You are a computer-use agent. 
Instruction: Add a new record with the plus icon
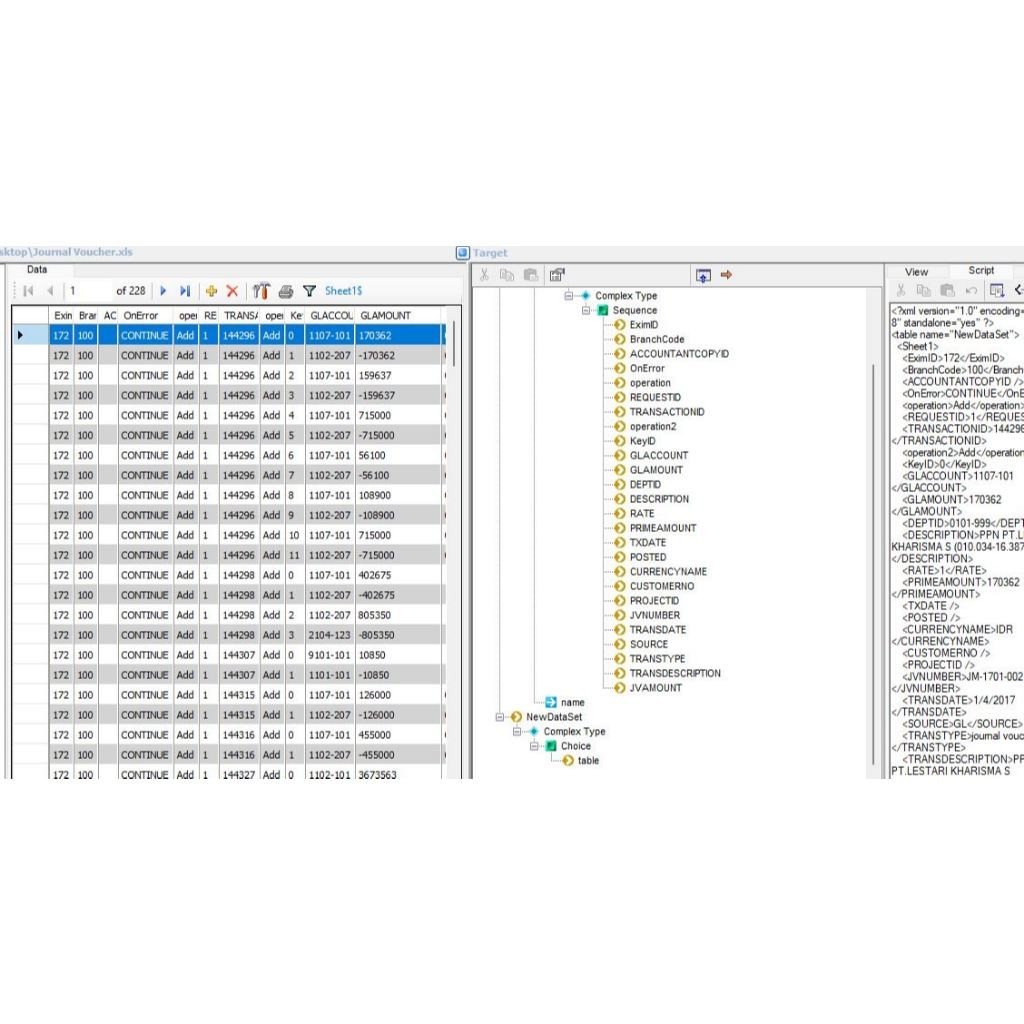pyautogui.click(x=211, y=291)
